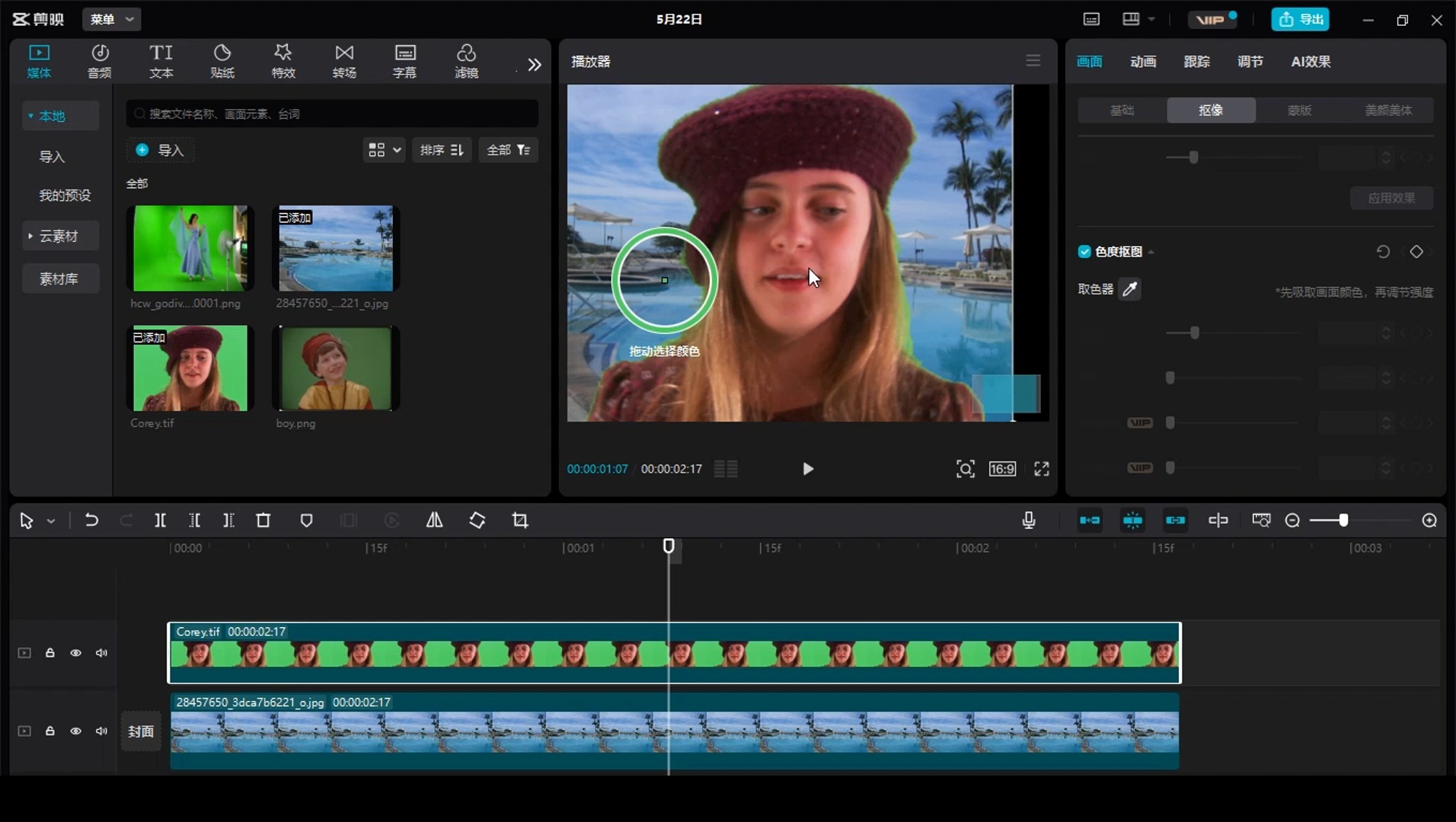Open the fullscreen preview icon in player
The width and height of the screenshot is (1456, 822).
(1042, 469)
